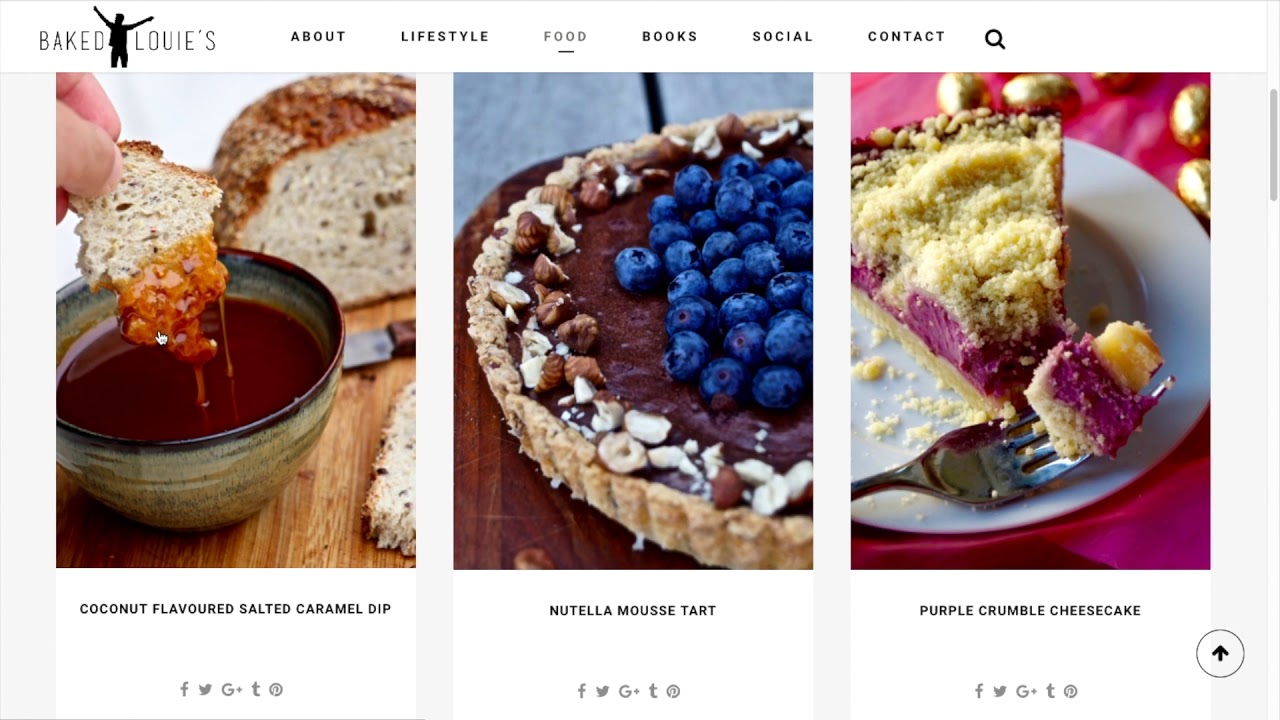Open the Nutella Mousse Tart title link

point(633,611)
